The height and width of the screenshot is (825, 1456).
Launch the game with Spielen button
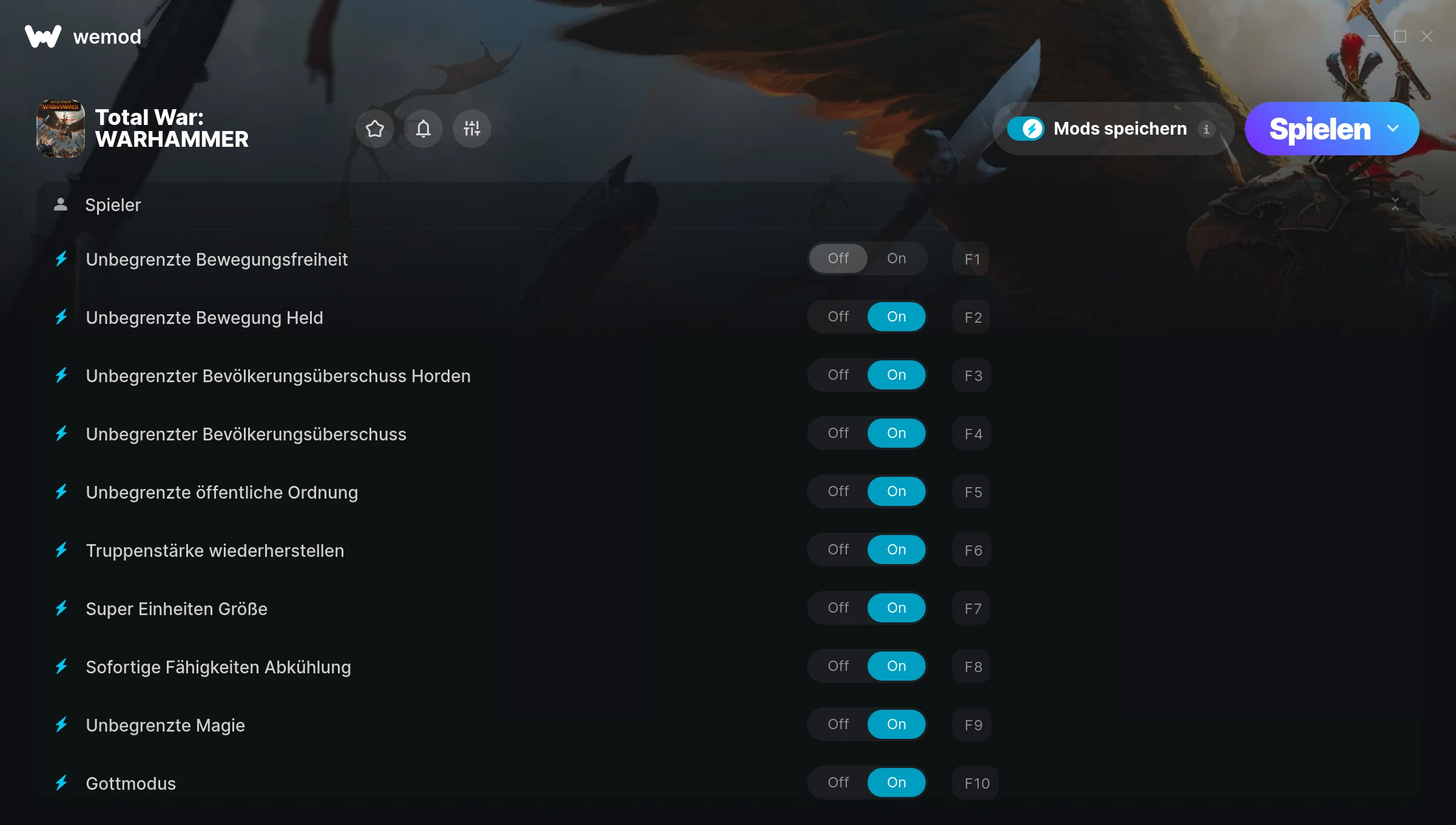tap(1319, 129)
